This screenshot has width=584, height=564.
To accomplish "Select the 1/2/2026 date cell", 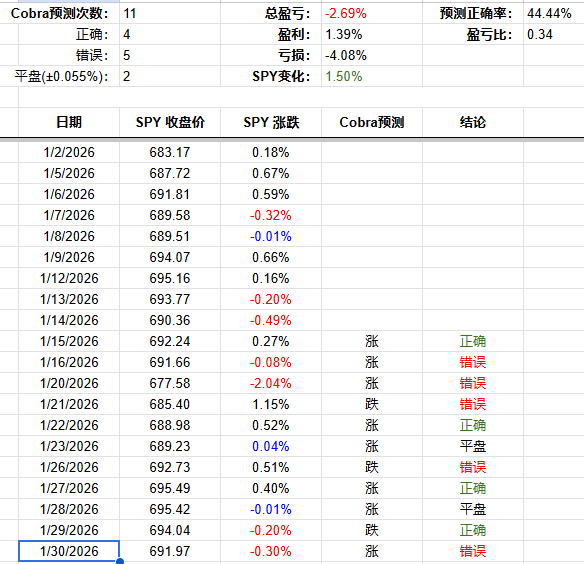I will pyautogui.click(x=69, y=152).
